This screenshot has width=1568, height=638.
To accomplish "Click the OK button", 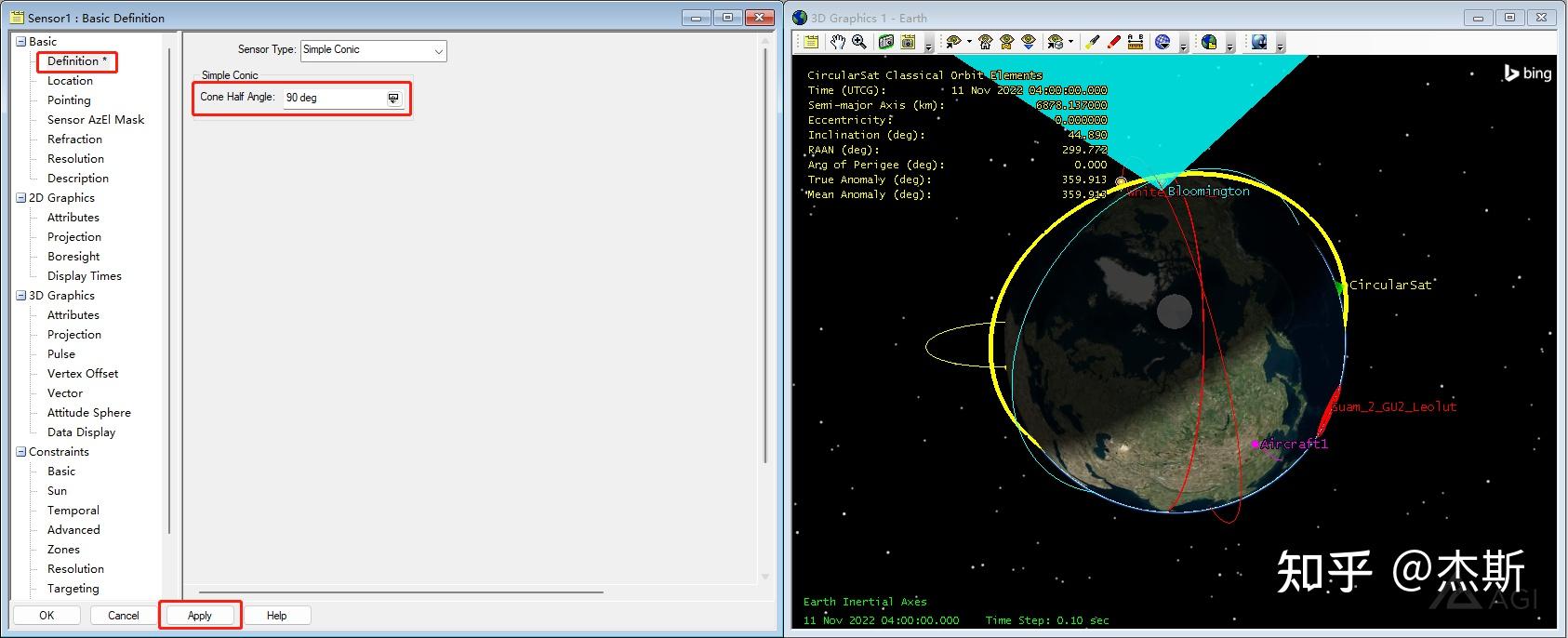I will pyautogui.click(x=47, y=615).
